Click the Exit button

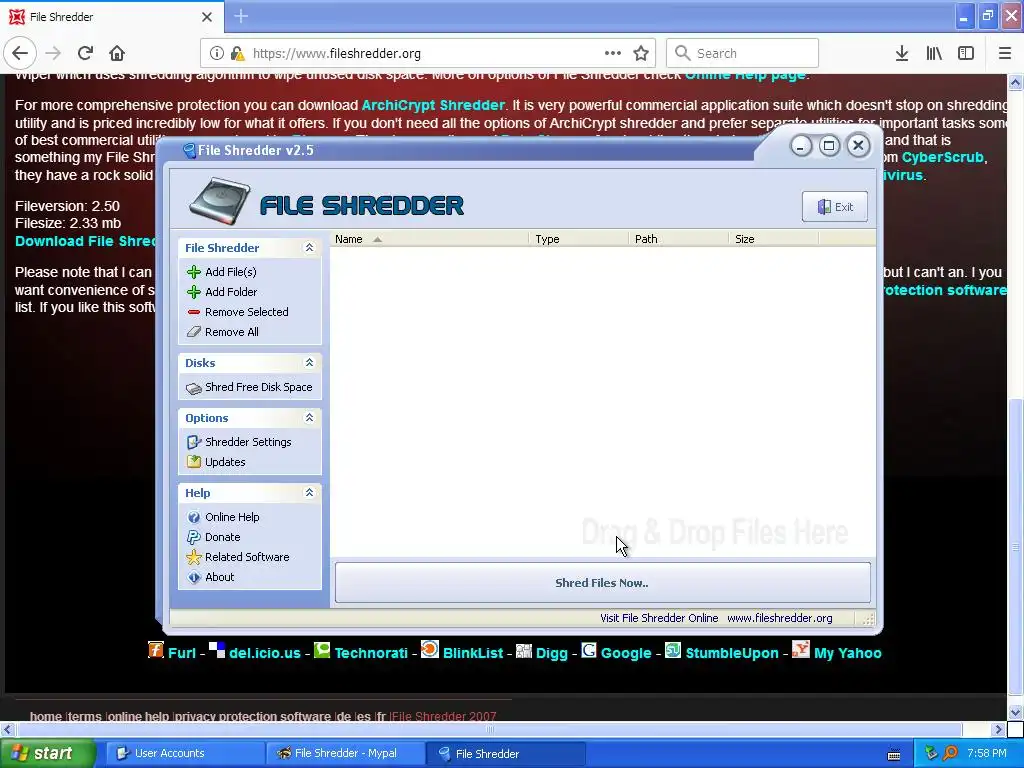coord(835,207)
